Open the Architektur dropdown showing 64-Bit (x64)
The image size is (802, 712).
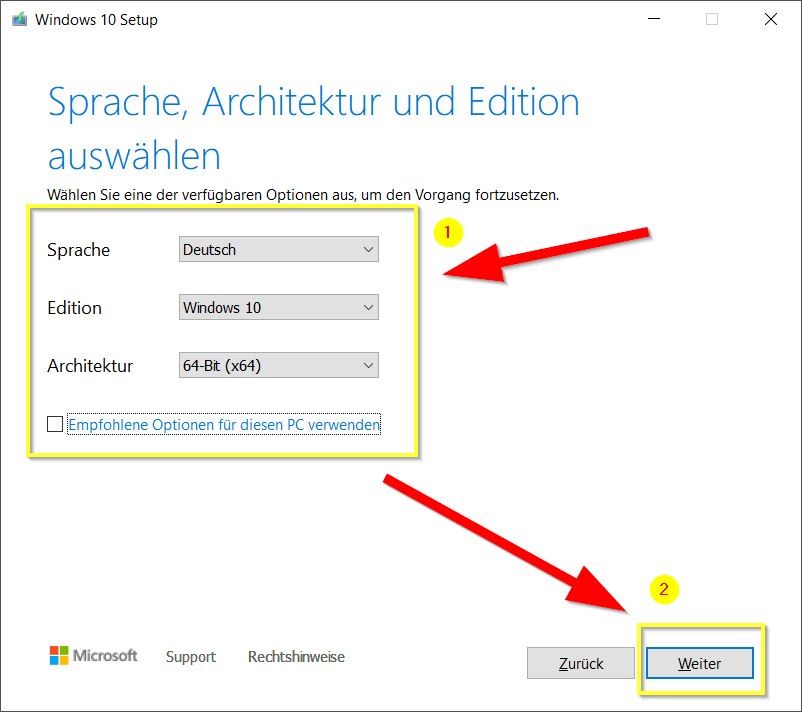pyautogui.click(x=278, y=366)
